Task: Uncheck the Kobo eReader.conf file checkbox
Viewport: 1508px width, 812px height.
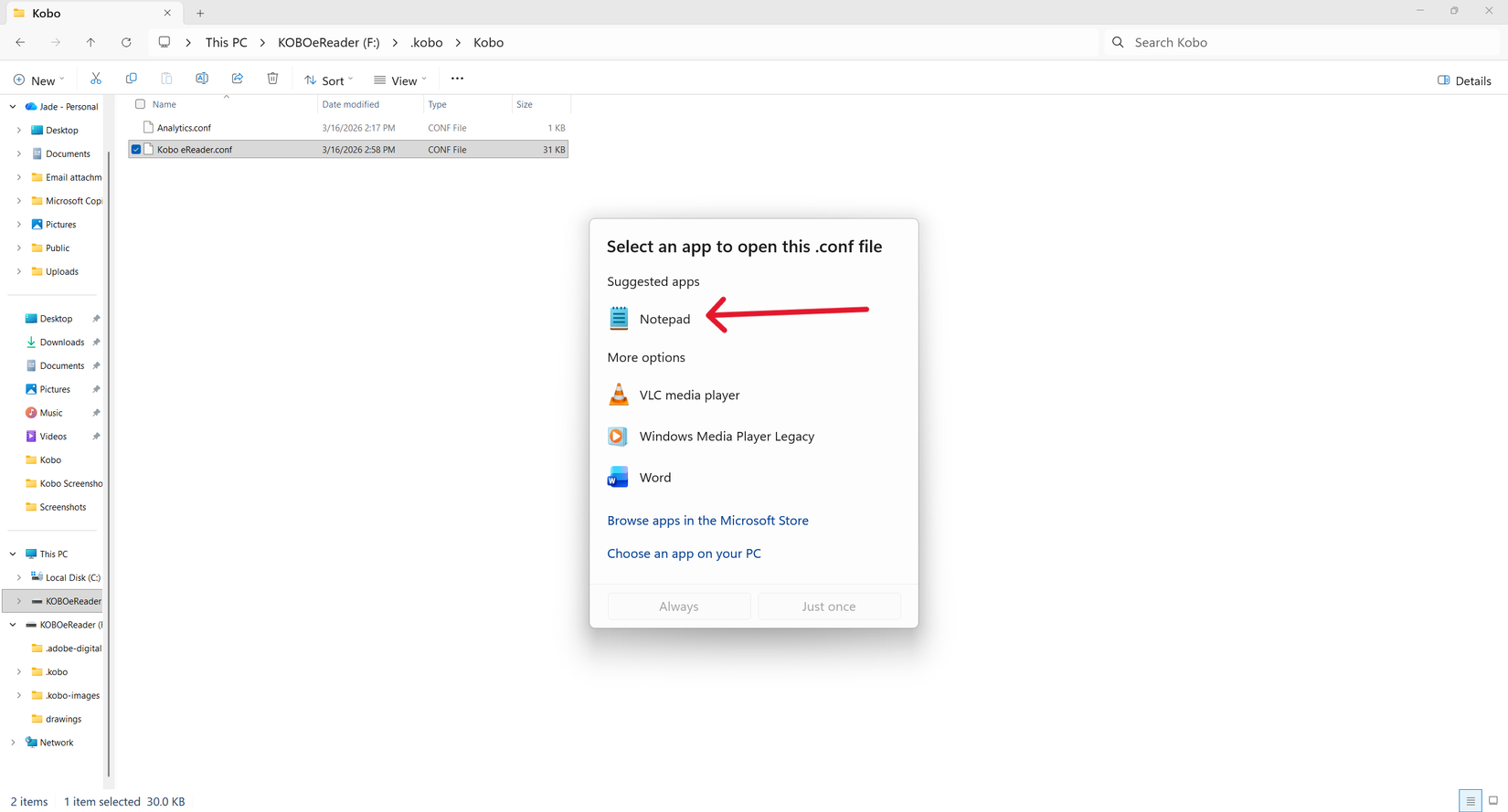Action: [x=136, y=149]
